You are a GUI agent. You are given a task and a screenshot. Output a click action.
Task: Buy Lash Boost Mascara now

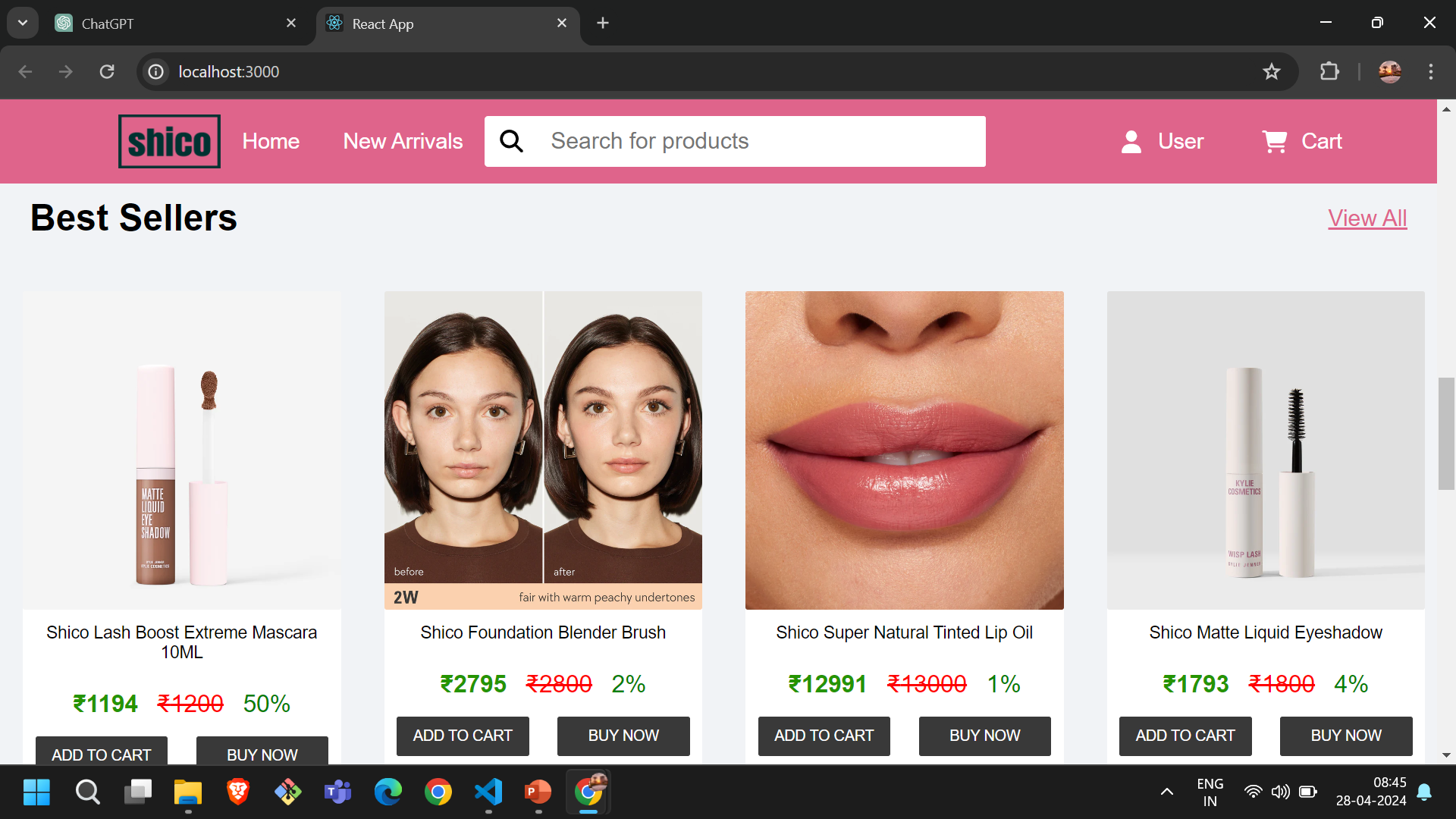point(262,751)
